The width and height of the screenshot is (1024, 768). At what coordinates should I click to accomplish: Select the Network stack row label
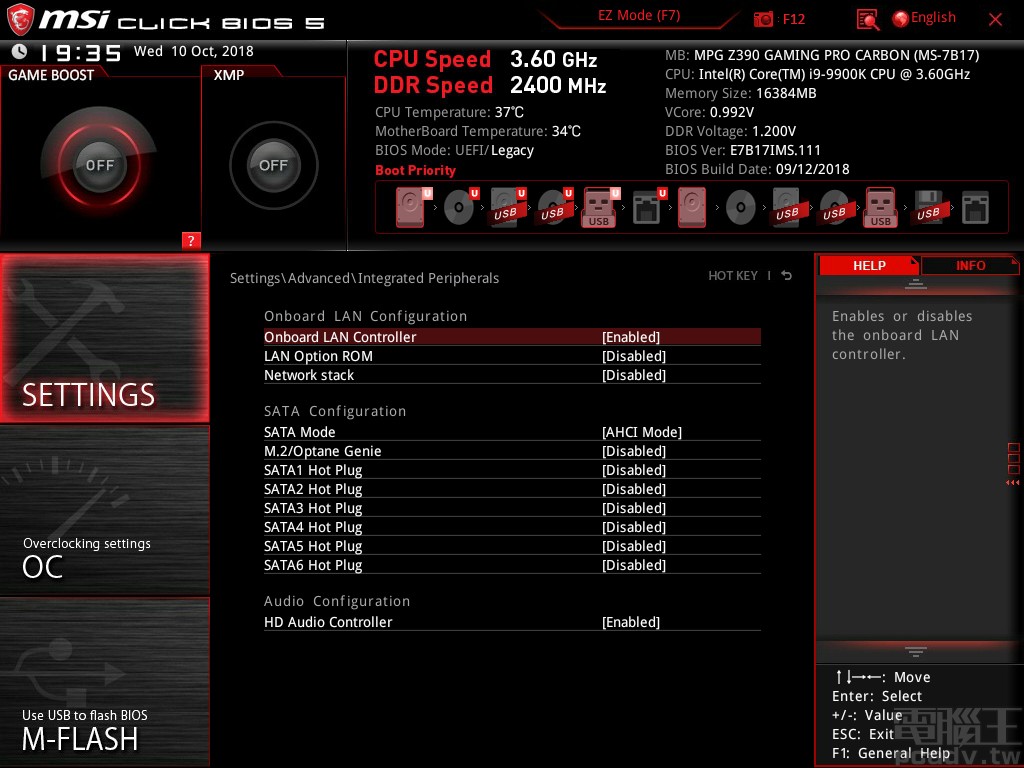(x=309, y=375)
